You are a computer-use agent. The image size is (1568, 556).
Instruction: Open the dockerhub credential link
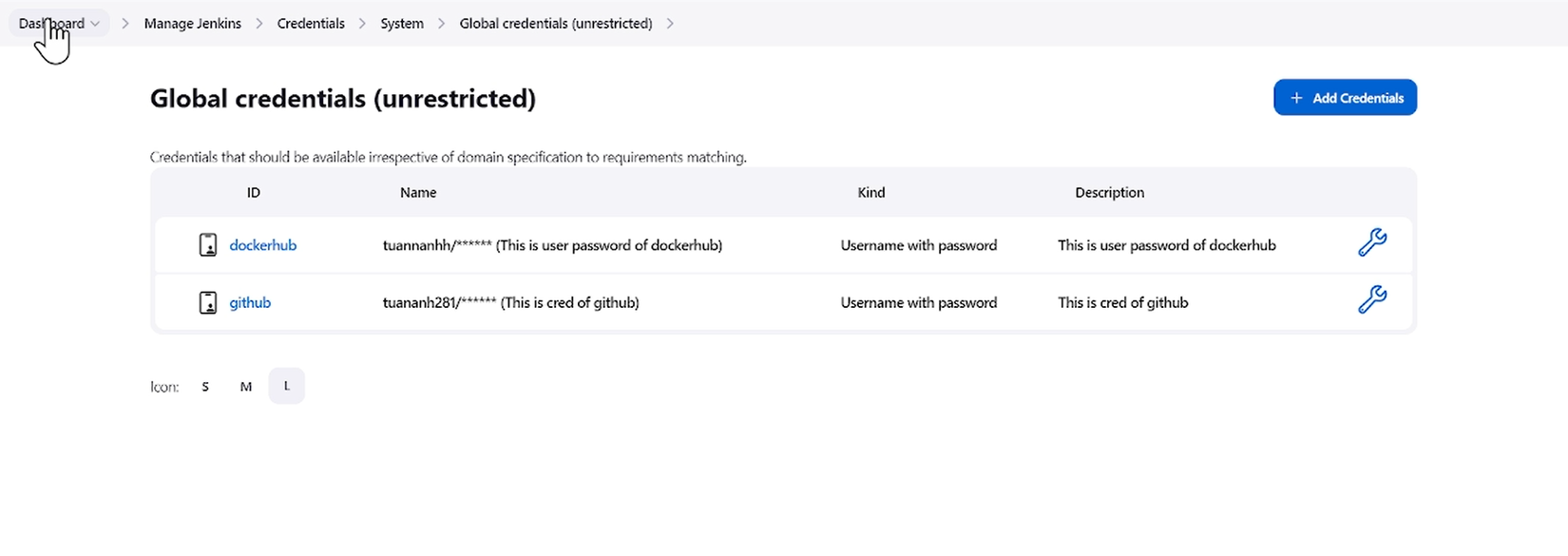click(x=263, y=245)
